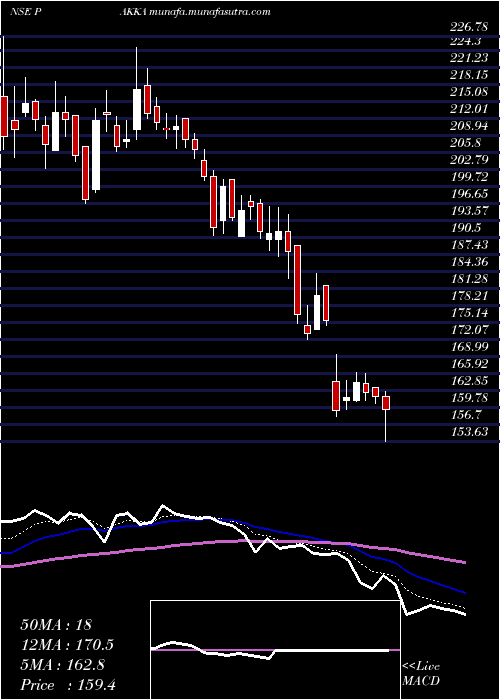Click the 5MA : 162.8 readout

tap(62, 665)
